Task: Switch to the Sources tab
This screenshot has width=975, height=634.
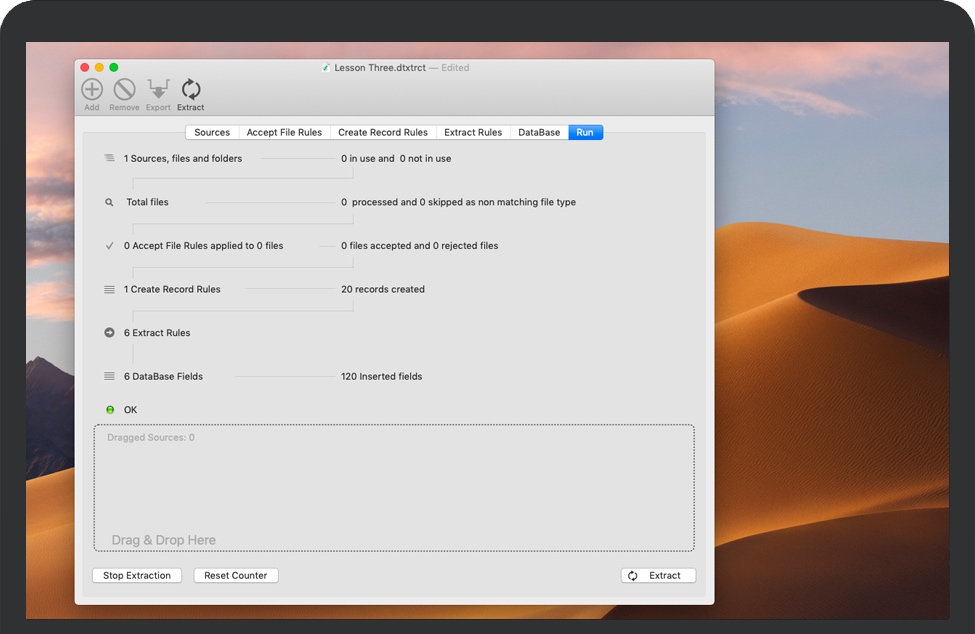Action: pos(211,131)
